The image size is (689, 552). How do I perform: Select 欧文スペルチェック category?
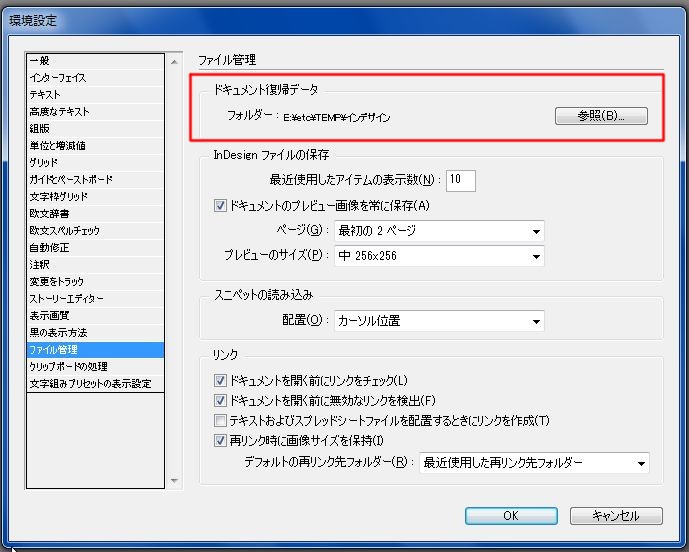click(x=95, y=230)
